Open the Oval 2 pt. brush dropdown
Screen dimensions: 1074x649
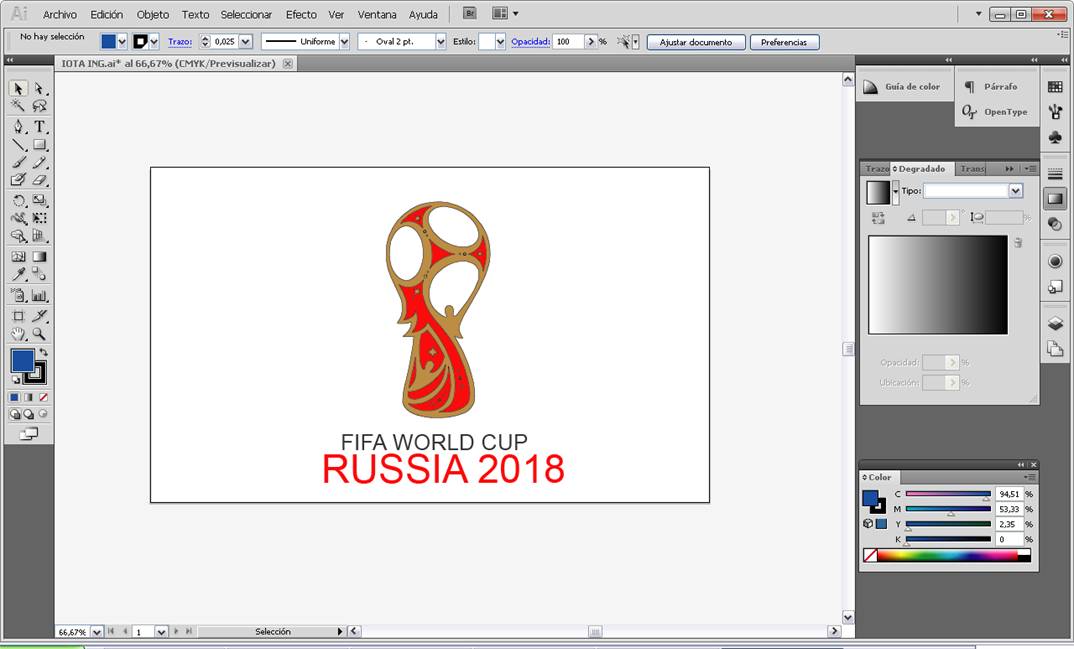coord(440,42)
